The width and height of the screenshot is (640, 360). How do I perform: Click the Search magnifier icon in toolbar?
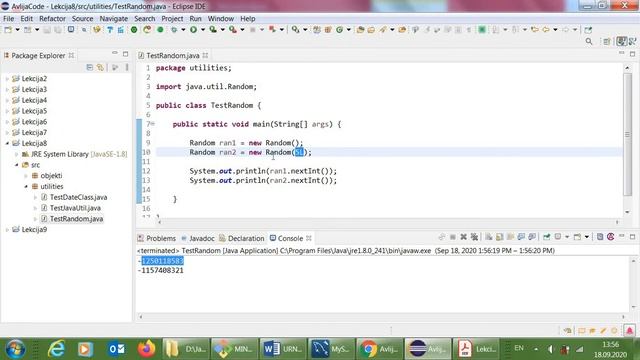click(x=589, y=41)
